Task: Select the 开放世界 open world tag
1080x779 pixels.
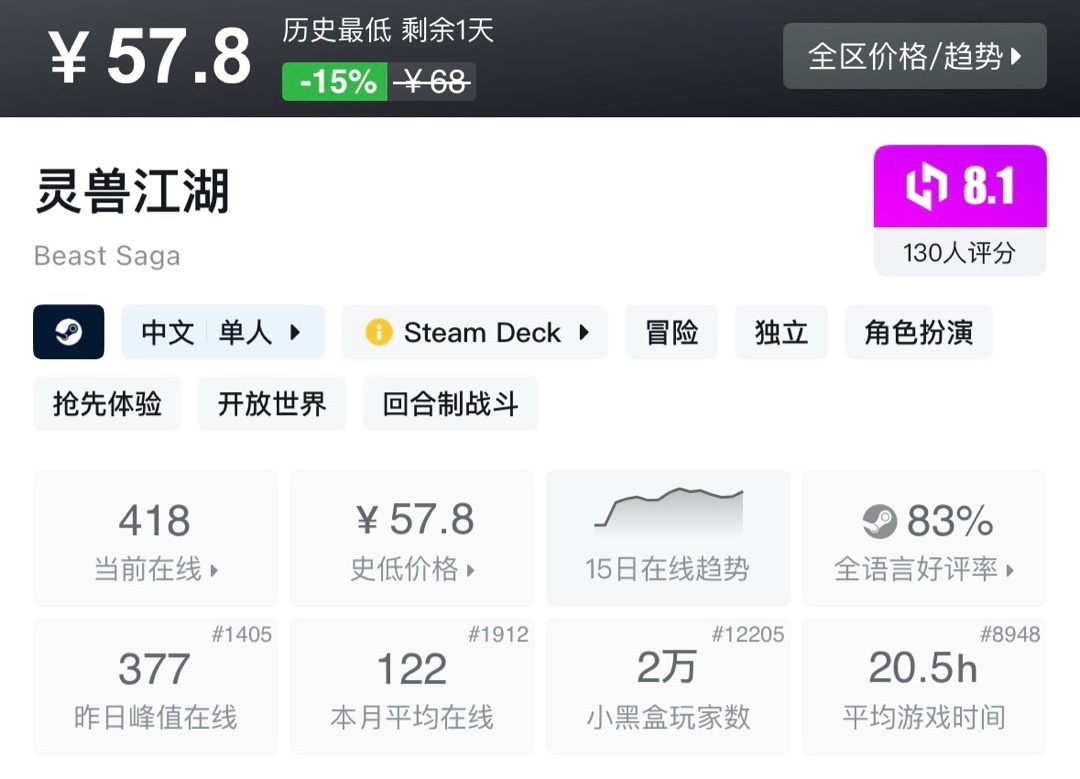Action: tap(272, 404)
